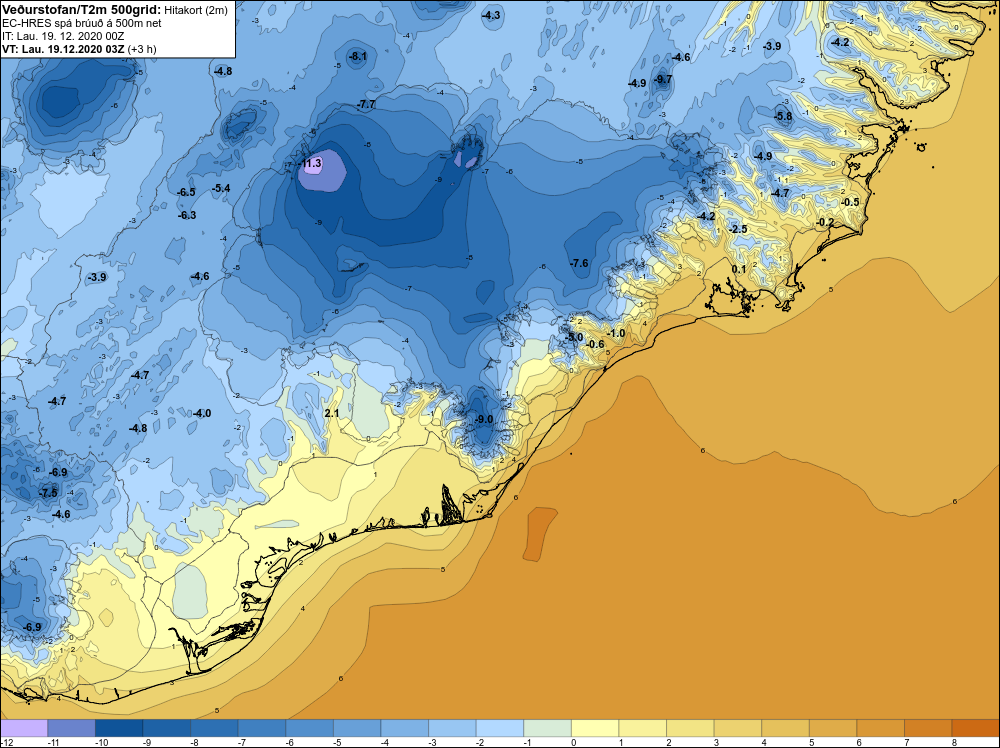
Task: Click the -8.1 temperature label
Action: click(358, 57)
